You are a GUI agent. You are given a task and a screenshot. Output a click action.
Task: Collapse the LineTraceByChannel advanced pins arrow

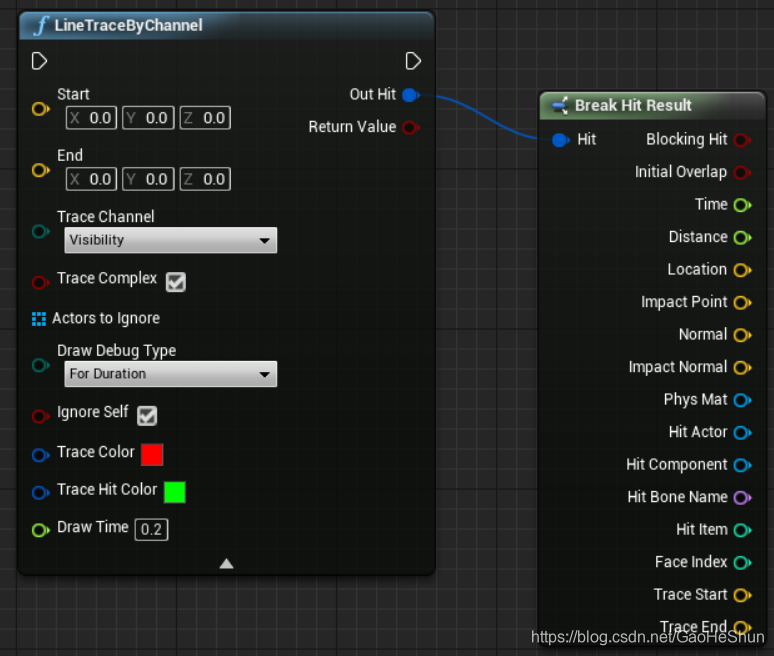[227, 564]
